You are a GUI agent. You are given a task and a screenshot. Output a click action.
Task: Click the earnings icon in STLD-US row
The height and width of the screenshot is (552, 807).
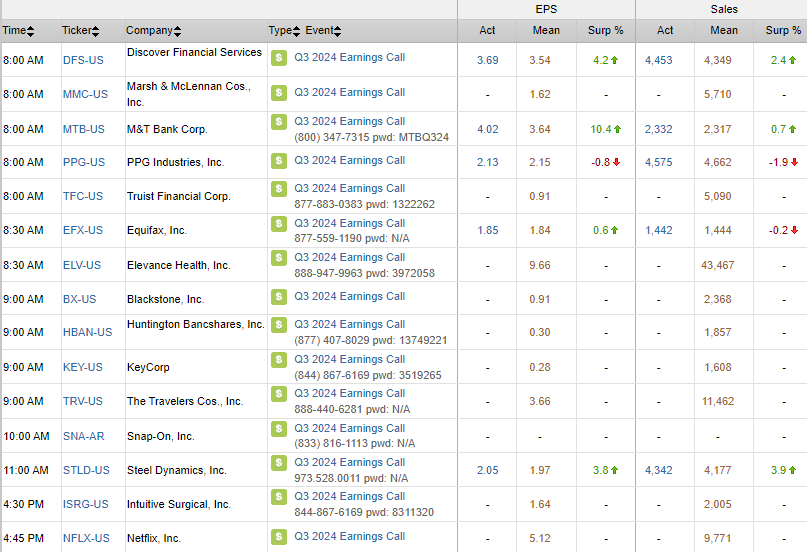click(279, 462)
